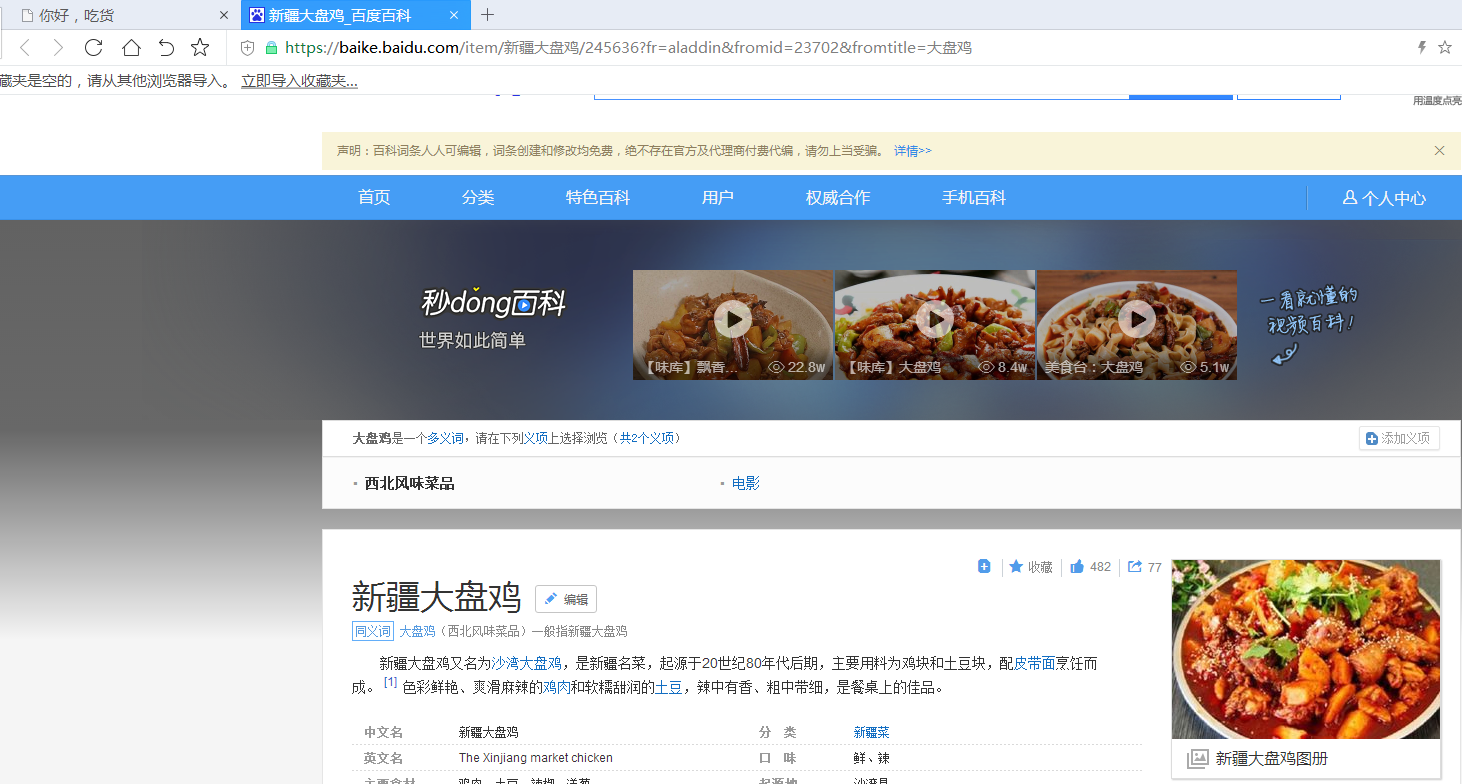Screen dimensions: 1462x784
Task: Go to the browser home icon
Action: 131,47
